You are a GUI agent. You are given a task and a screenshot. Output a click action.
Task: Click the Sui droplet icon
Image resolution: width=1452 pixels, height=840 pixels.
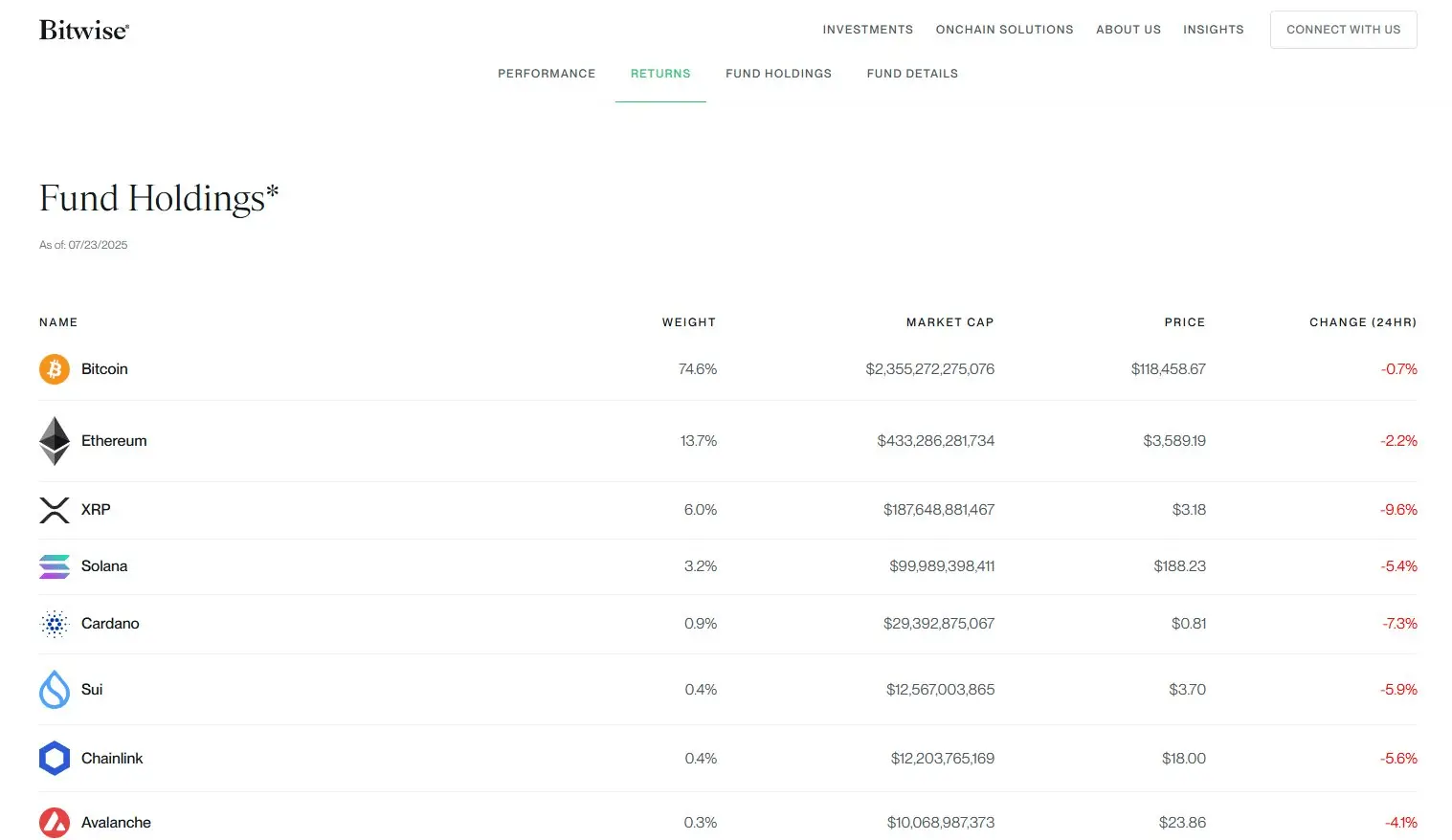[55, 690]
